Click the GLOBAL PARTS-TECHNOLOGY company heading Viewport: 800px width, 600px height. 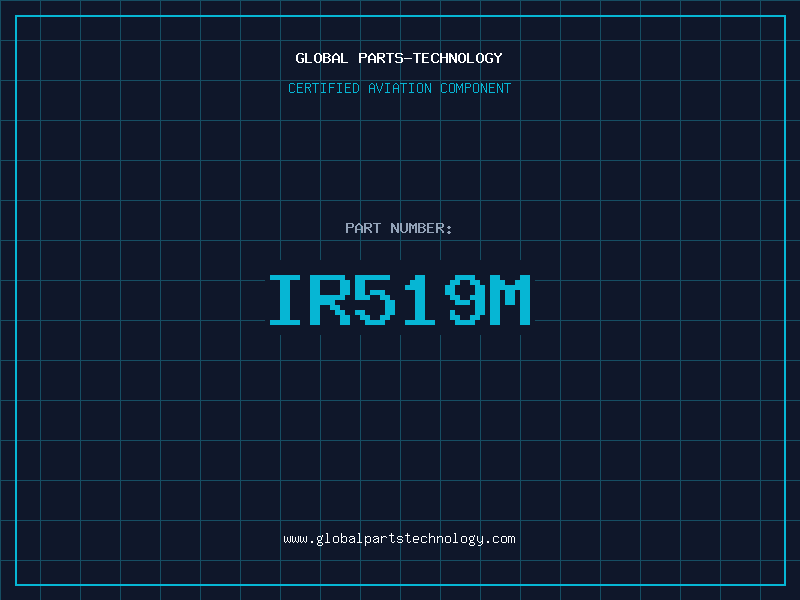pos(399,58)
